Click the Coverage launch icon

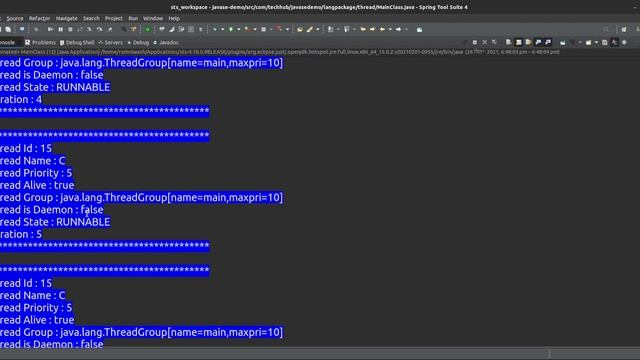tap(247, 29)
